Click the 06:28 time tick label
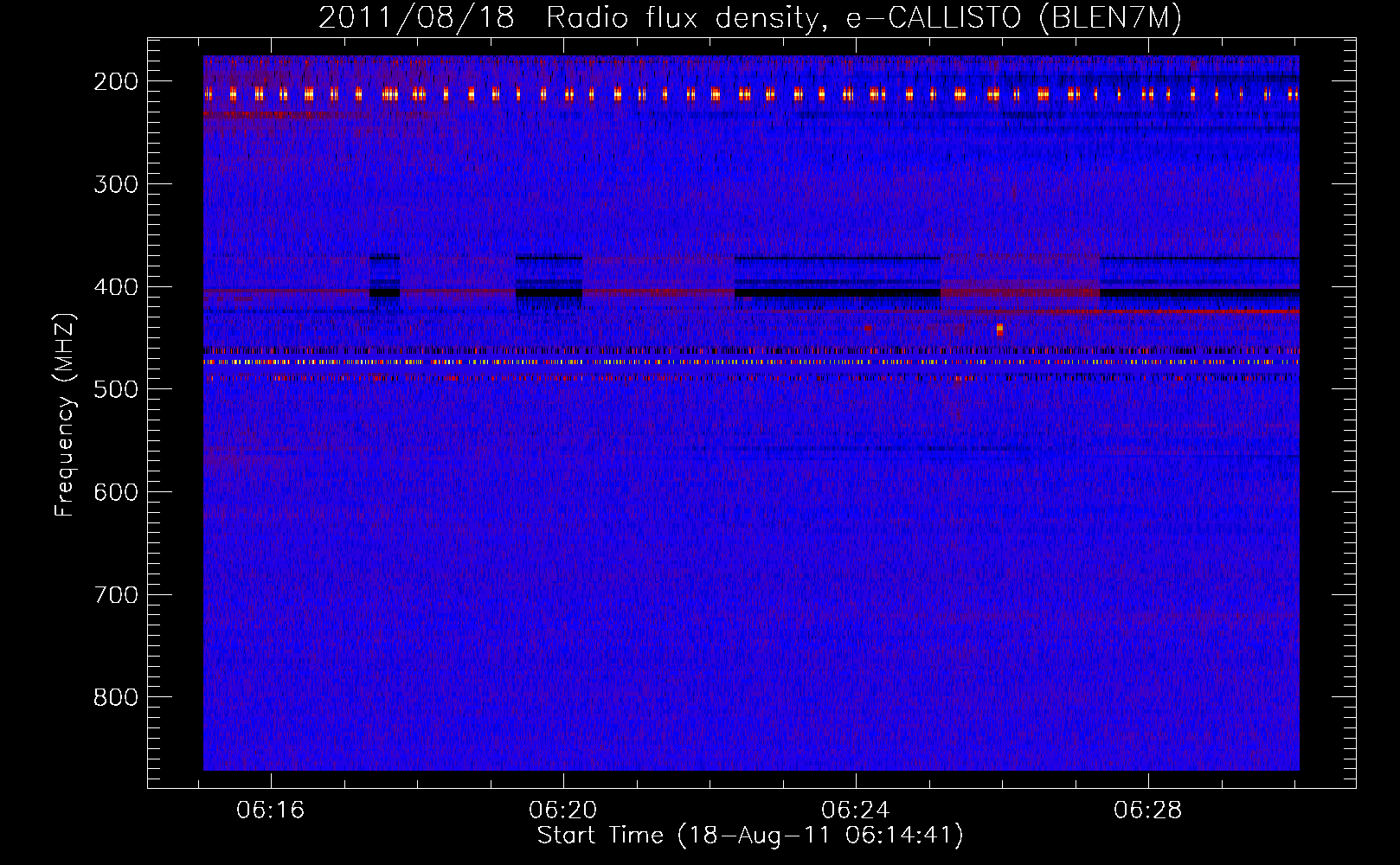 pyautogui.click(x=1148, y=811)
